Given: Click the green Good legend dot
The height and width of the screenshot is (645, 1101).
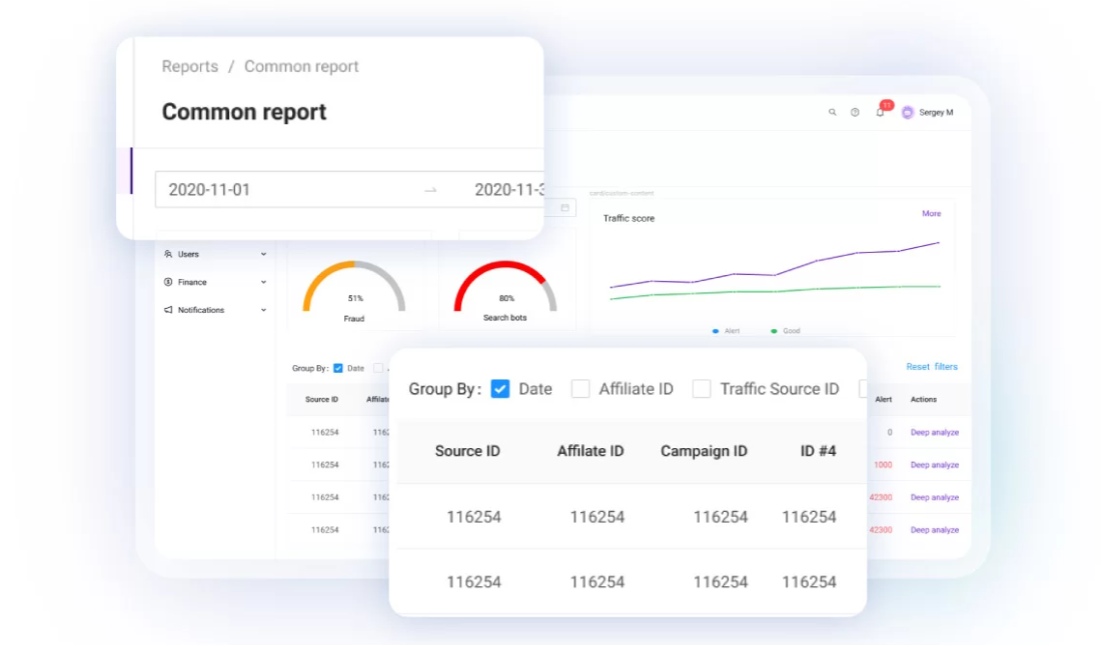Looking at the screenshot, I should click(774, 331).
